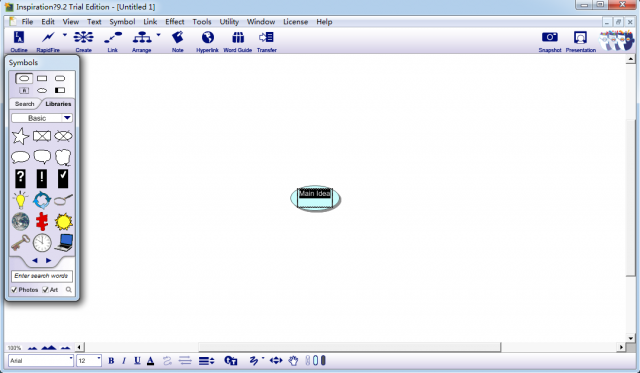Open the font size 12 dropdown

tap(98, 359)
